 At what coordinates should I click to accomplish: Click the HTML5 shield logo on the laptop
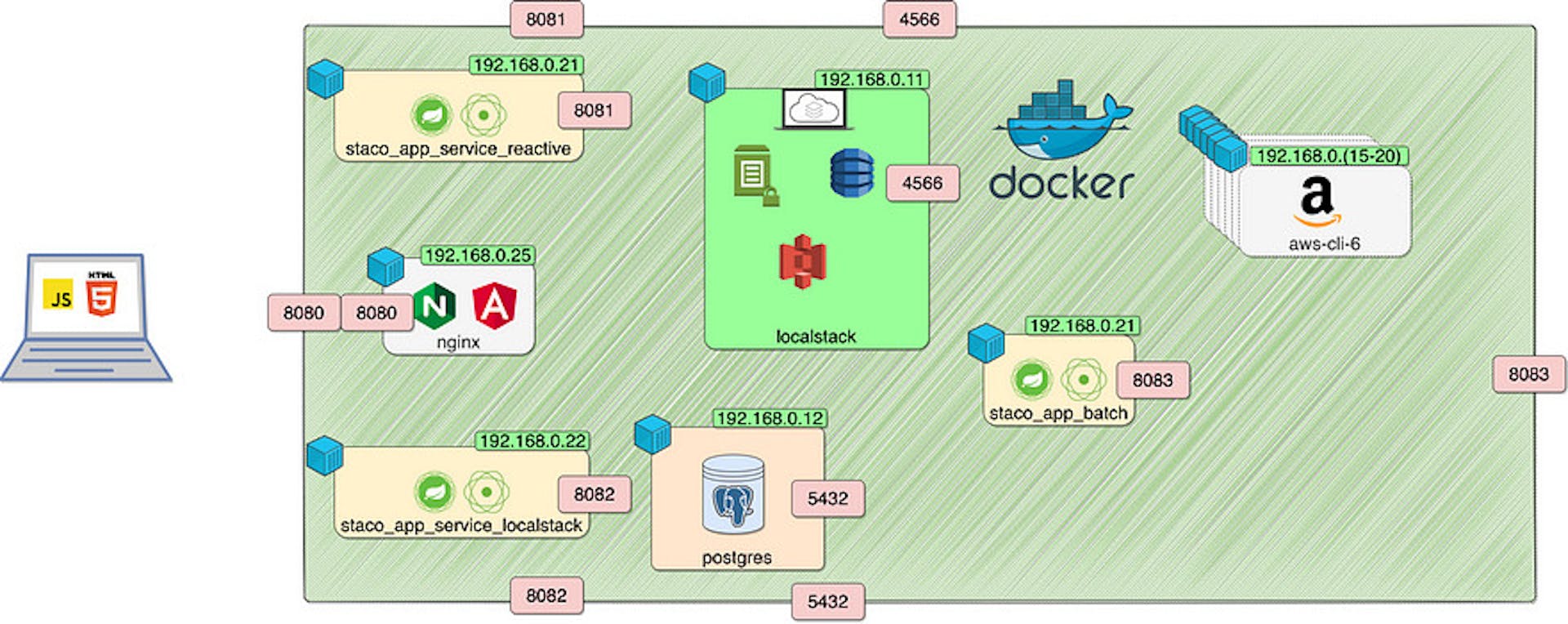click(101, 293)
